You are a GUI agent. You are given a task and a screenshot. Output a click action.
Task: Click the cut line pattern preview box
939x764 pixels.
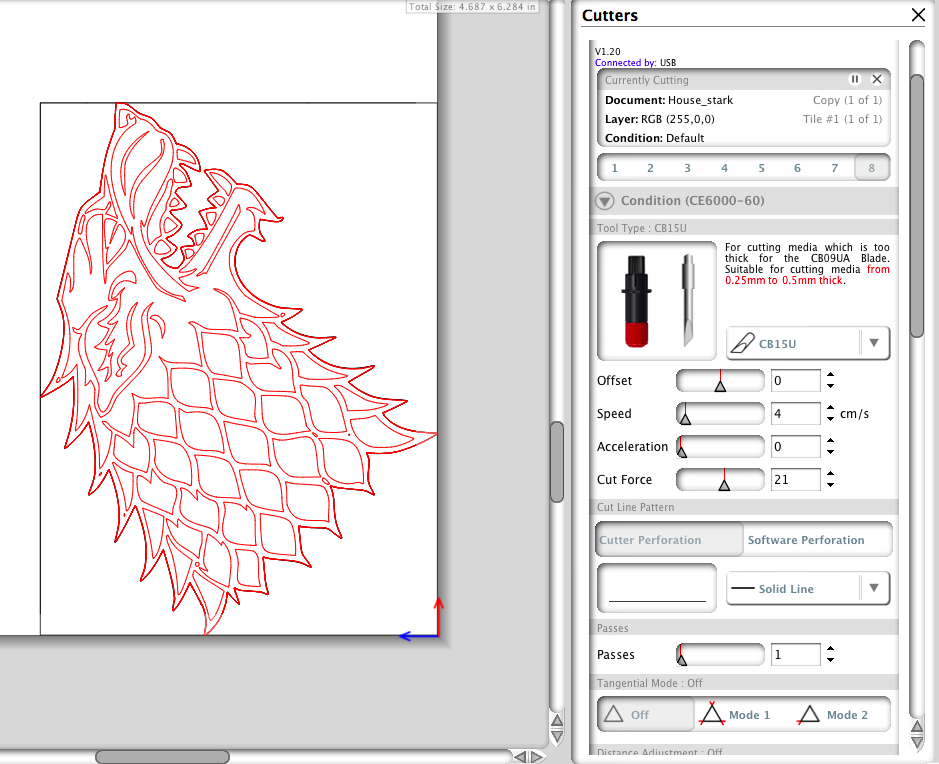click(657, 588)
